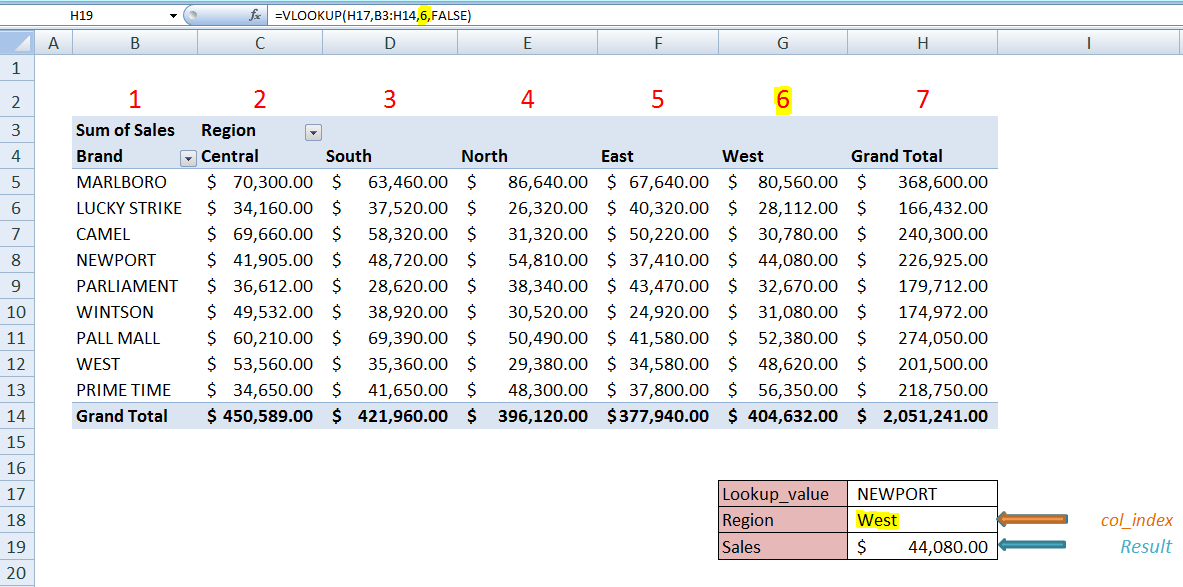This screenshot has height=587, width=1183.
Task: Click the Select All corner button
Action: (x=17, y=44)
